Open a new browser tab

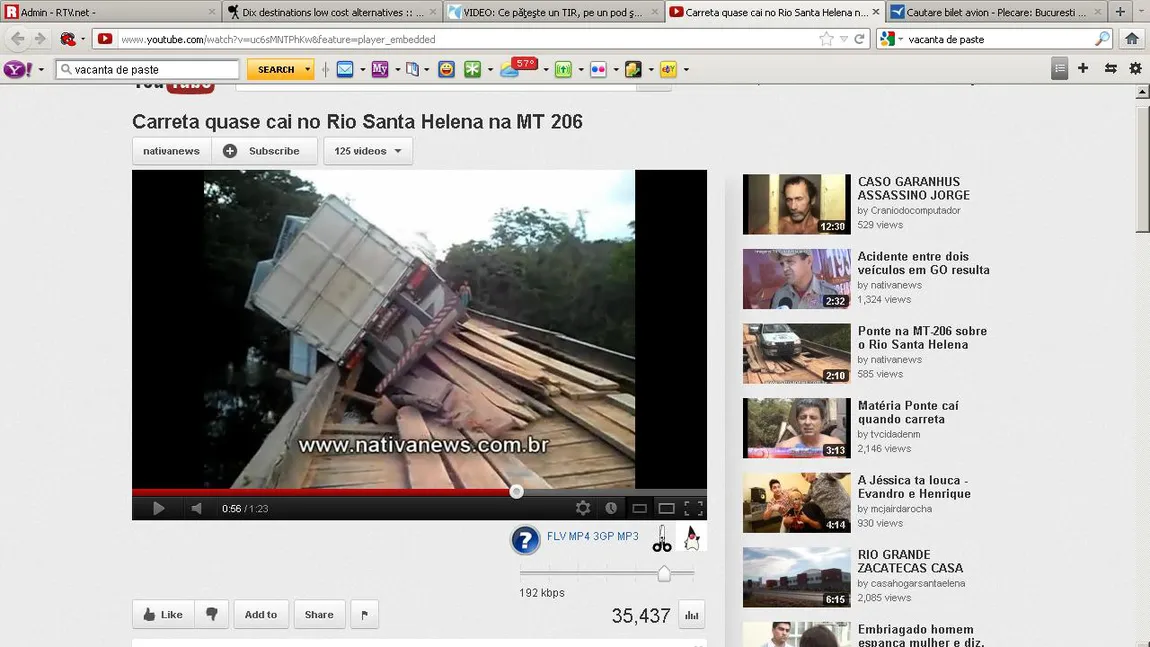tap(1120, 12)
